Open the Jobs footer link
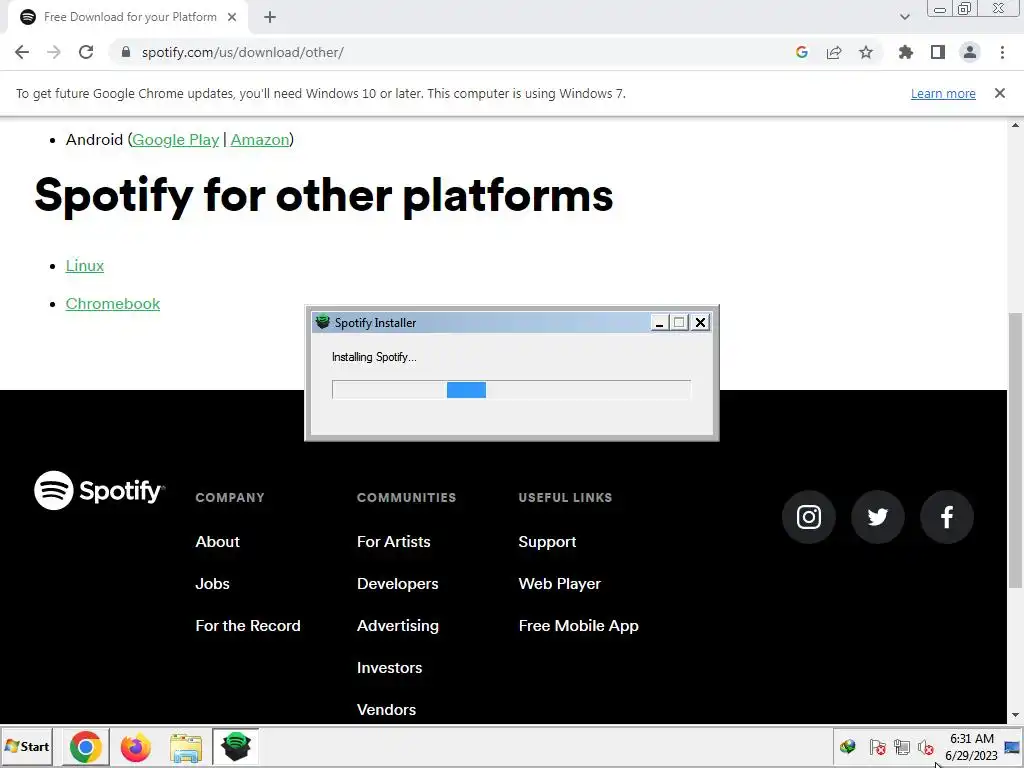This screenshot has height=768, width=1024. tap(212, 584)
